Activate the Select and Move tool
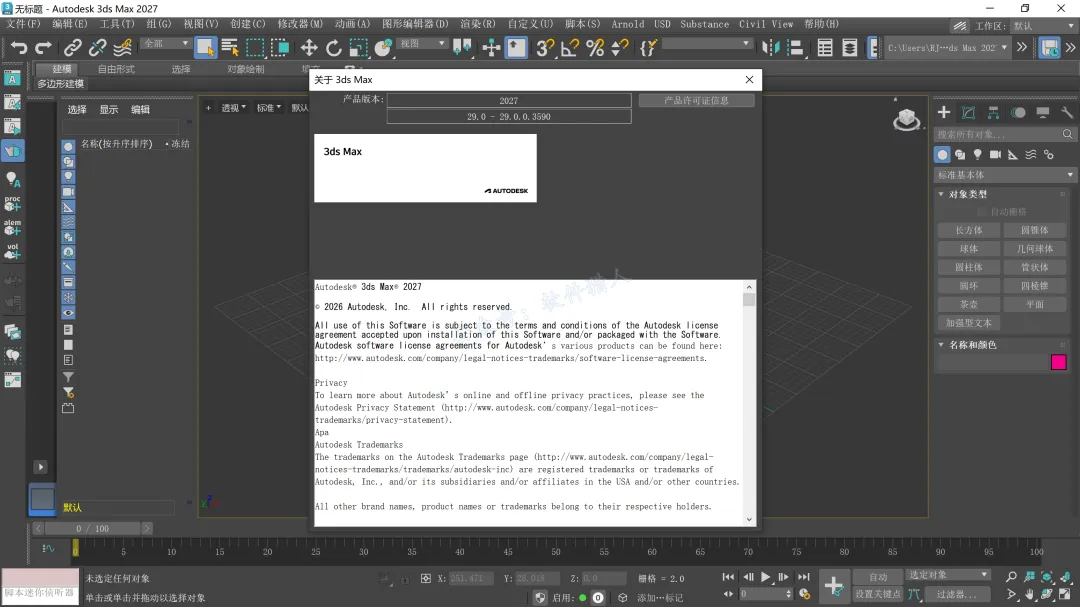 309,48
